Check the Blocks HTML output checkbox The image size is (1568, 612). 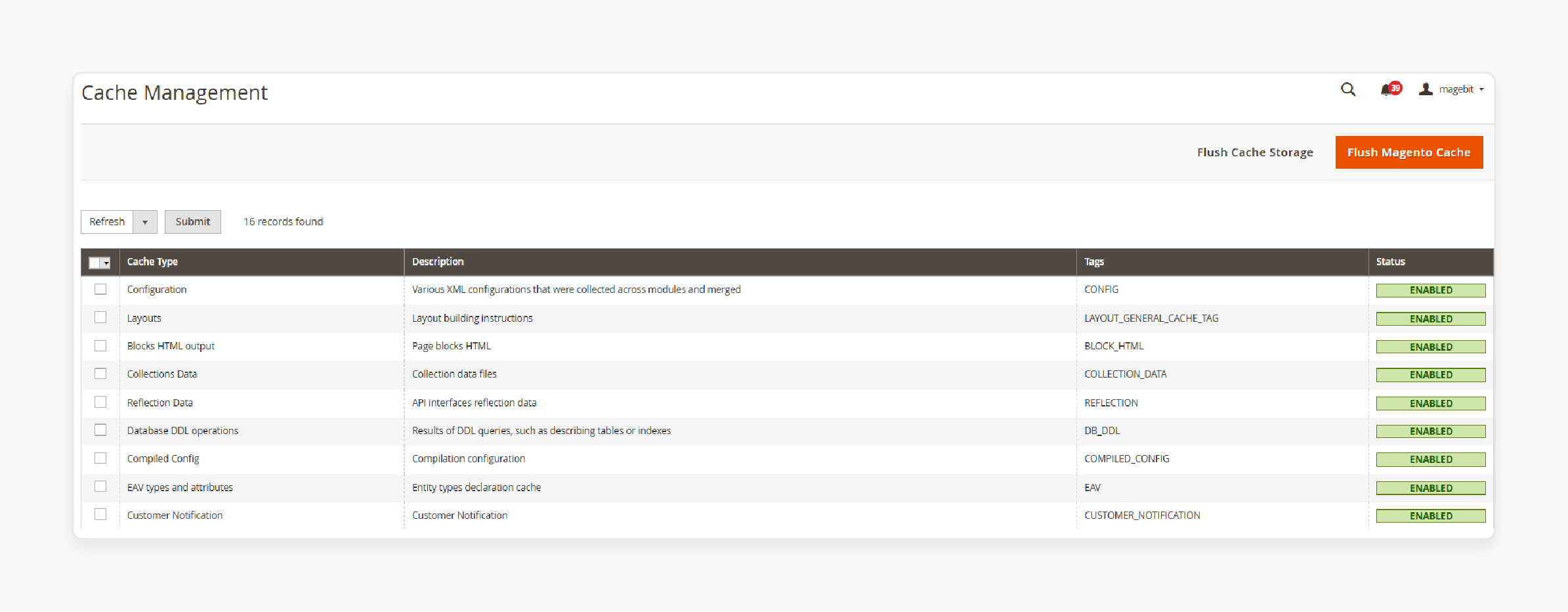coord(100,345)
